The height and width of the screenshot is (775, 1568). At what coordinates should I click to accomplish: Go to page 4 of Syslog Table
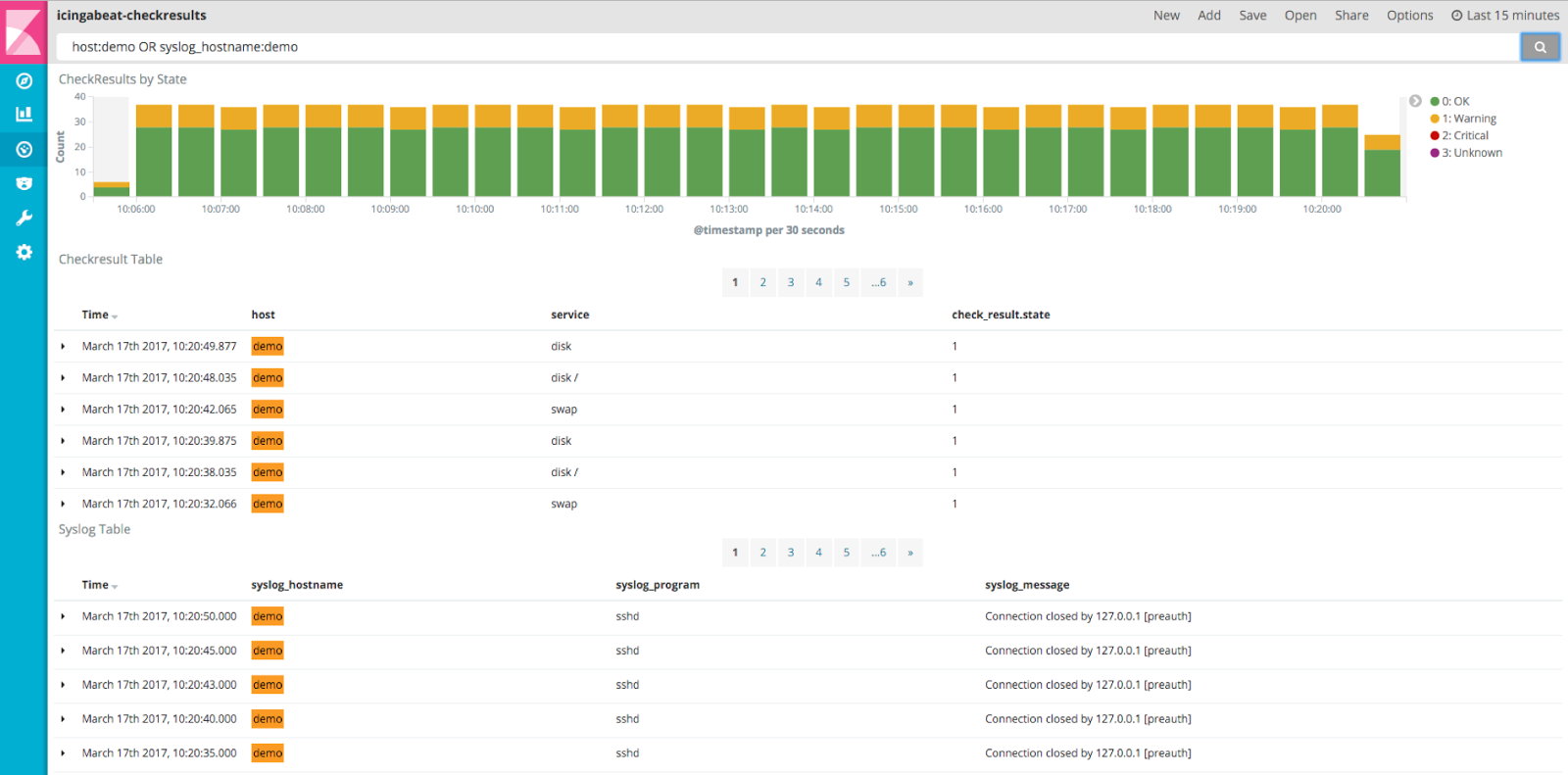pyautogui.click(x=819, y=553)
